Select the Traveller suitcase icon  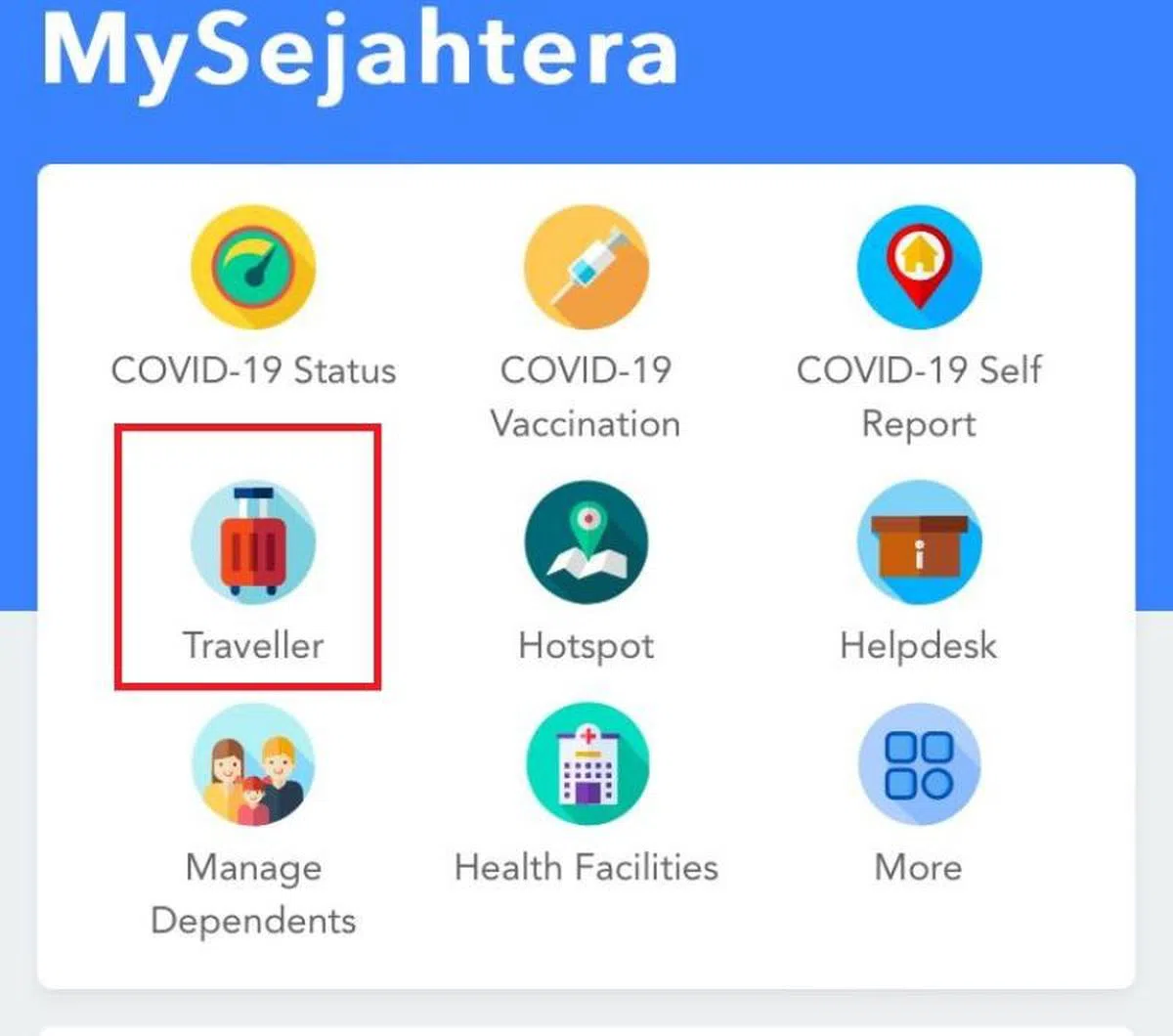click(x=253, y=542)
